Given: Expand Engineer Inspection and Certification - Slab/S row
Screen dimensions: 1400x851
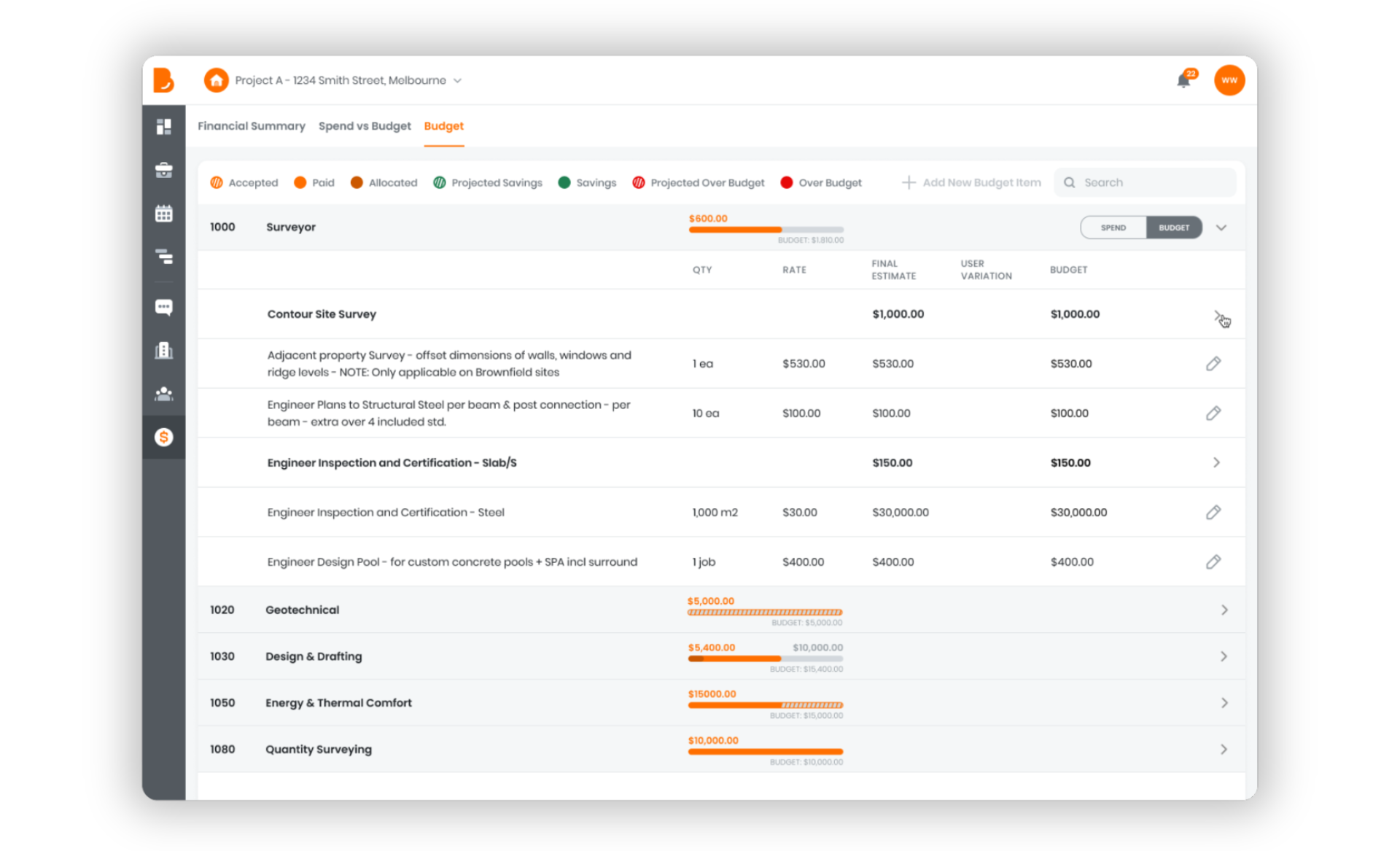Looking at the screenshot, I should (x=1217, y=462).
